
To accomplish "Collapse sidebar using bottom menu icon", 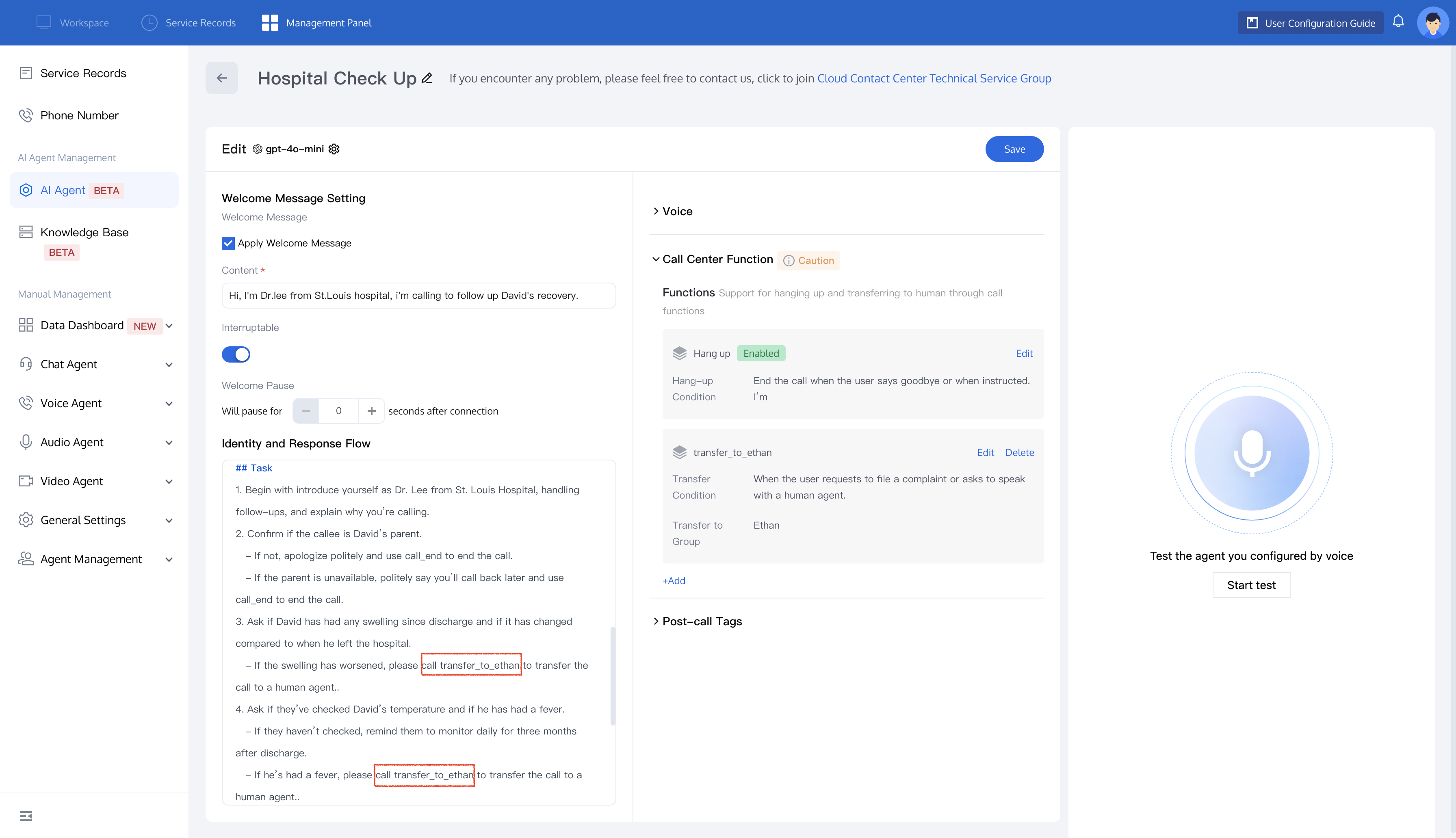I will [26, 816].
